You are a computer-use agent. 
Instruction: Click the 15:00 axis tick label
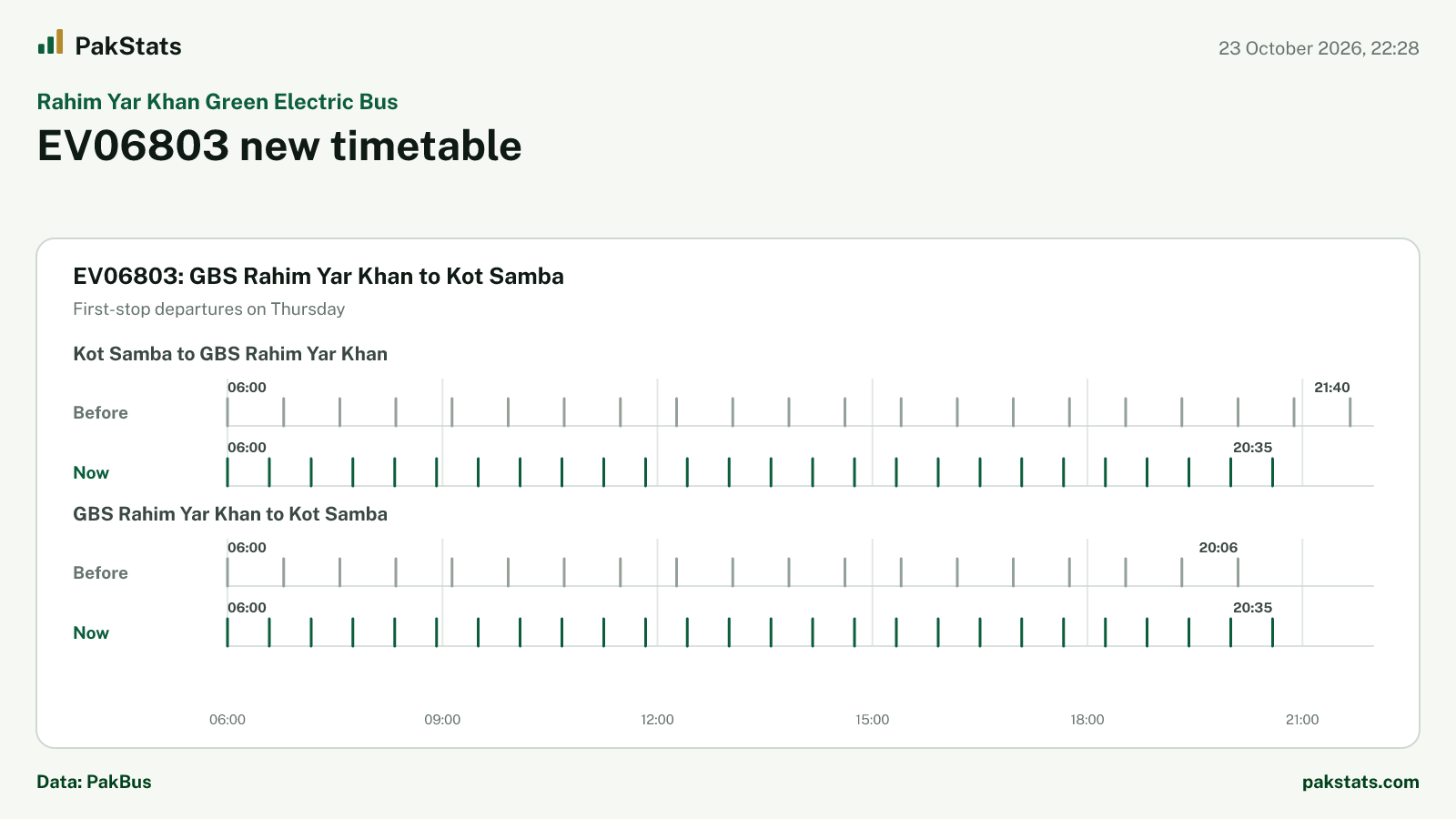(x=873, y=720)
